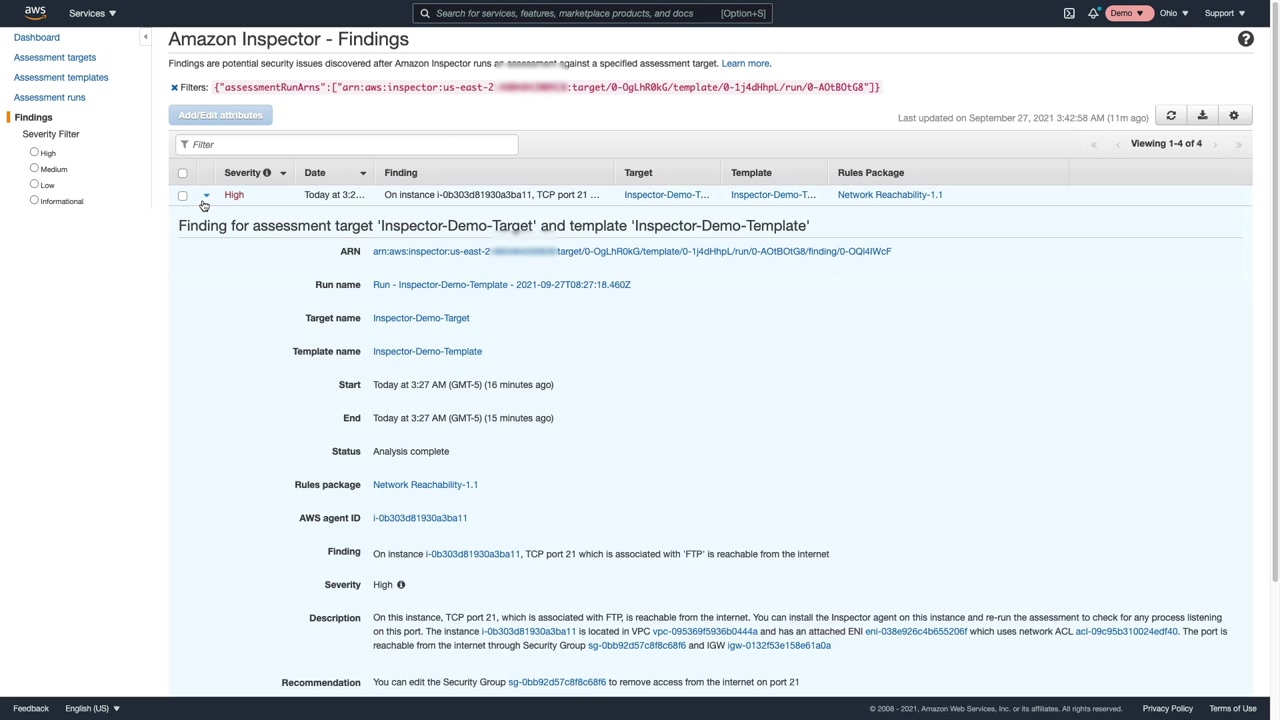Open AWS agent ID instance link
Screen dimensions: 1280x720
420,518
